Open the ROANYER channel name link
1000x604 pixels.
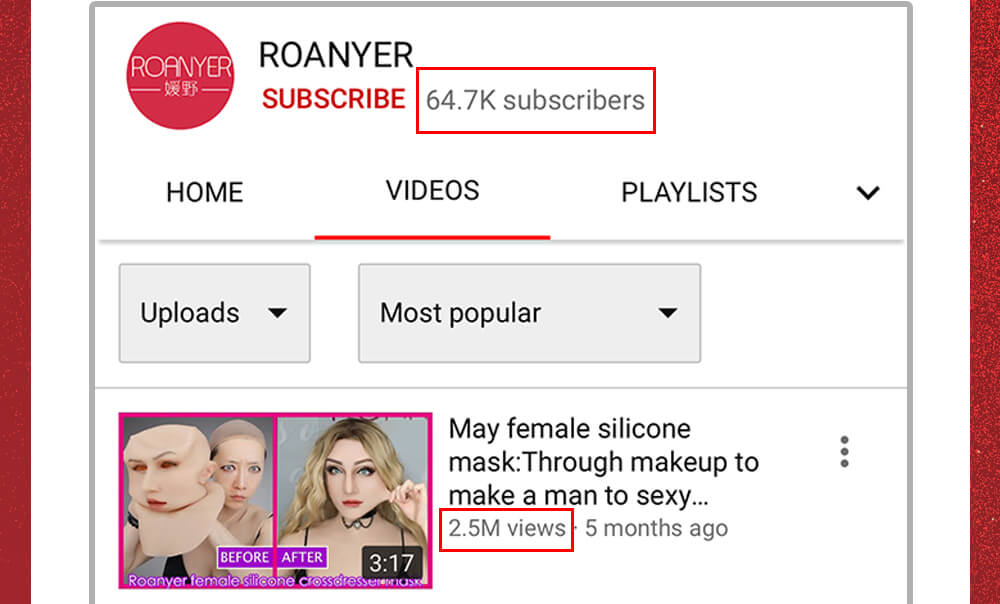[336, 55]
